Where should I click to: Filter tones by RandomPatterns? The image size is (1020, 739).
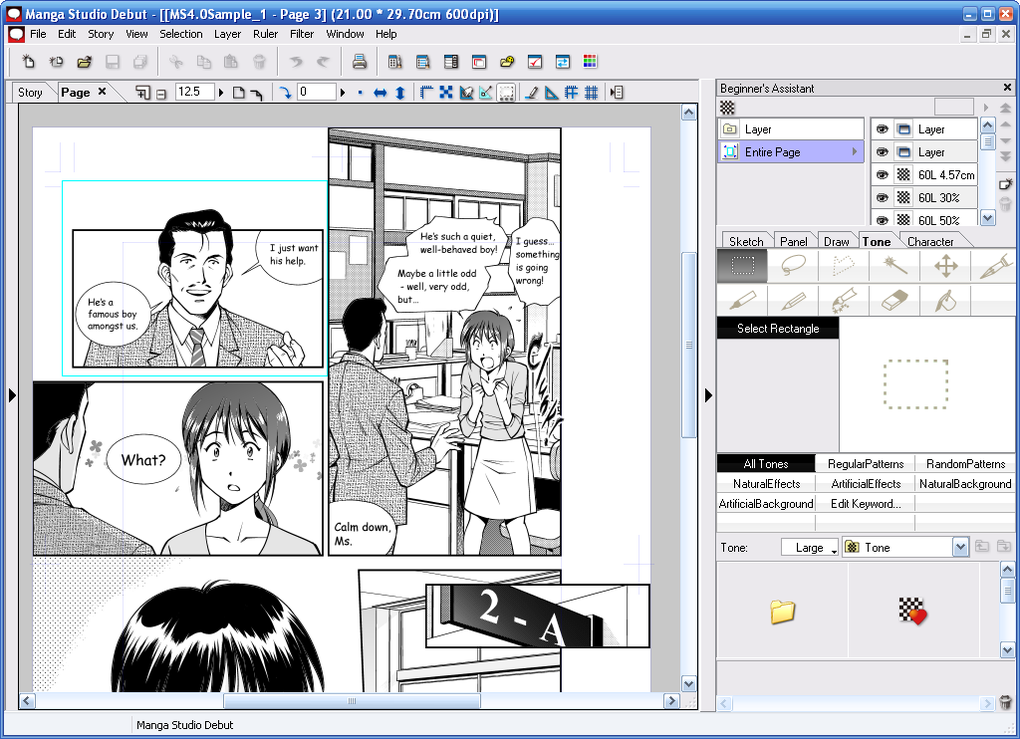click(965, 464)
